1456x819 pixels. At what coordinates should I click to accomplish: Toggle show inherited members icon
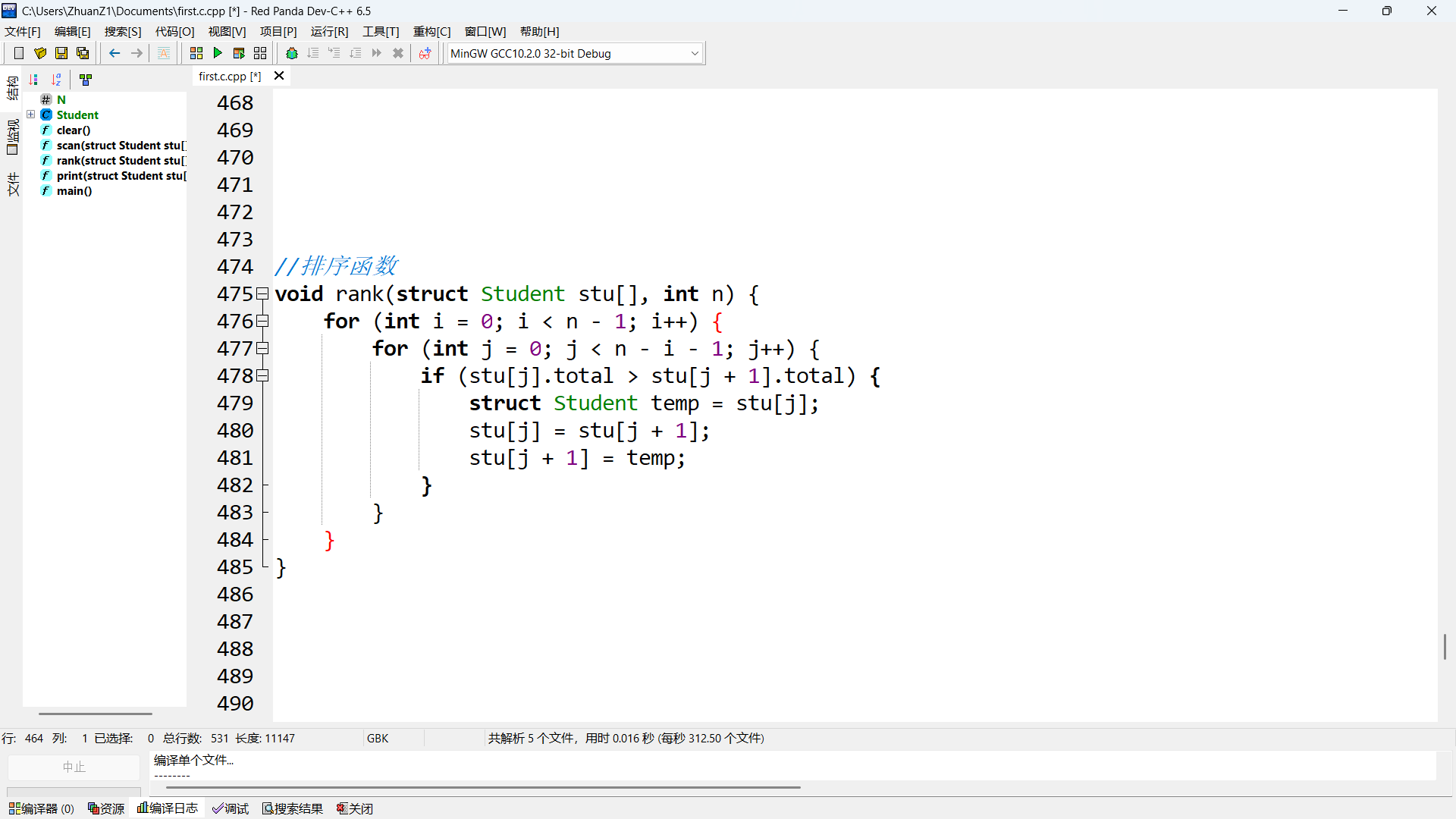point(86,80)
